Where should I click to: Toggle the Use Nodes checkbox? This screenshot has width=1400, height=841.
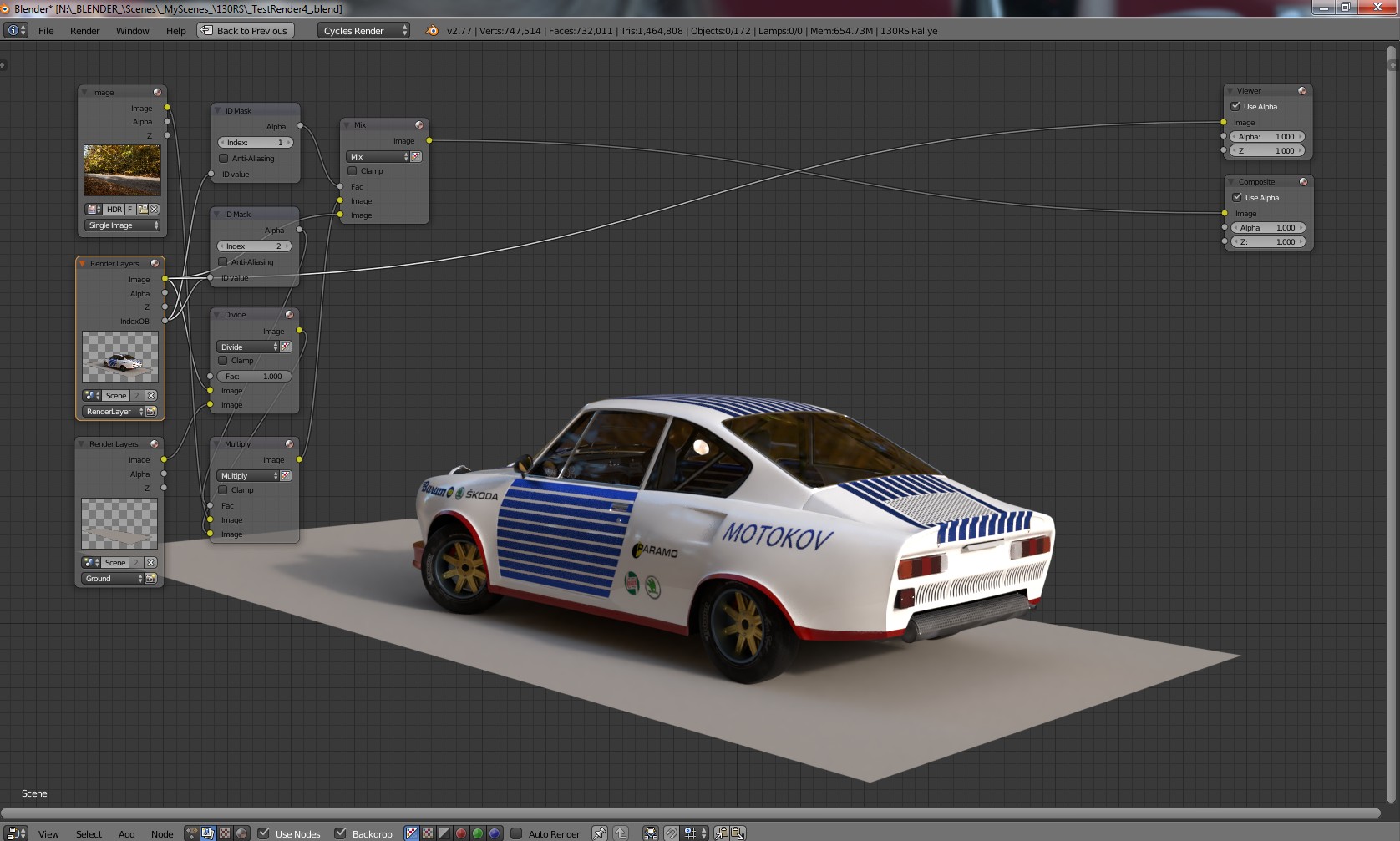point(264,833)
